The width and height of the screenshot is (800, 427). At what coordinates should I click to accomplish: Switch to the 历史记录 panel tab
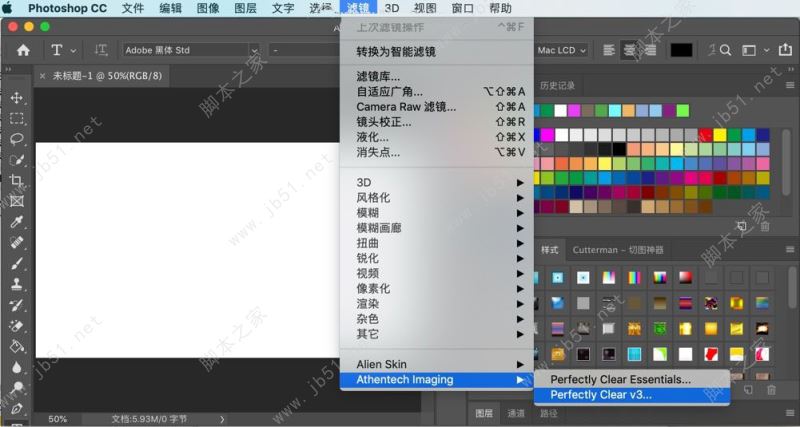[557, 85]
